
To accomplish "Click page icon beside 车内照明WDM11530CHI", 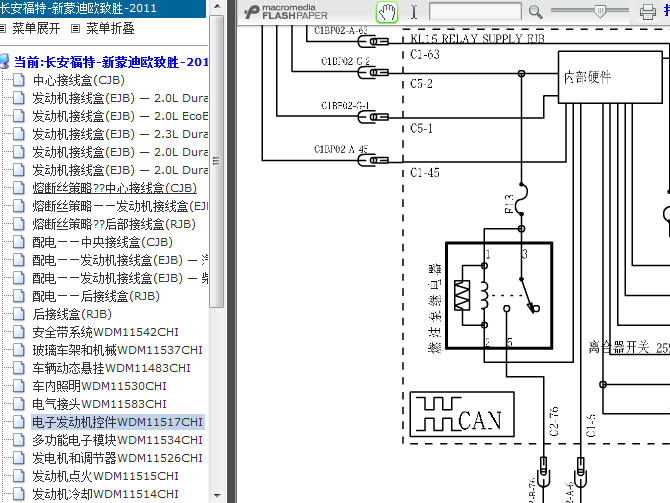I will click(x=18, y=385).
